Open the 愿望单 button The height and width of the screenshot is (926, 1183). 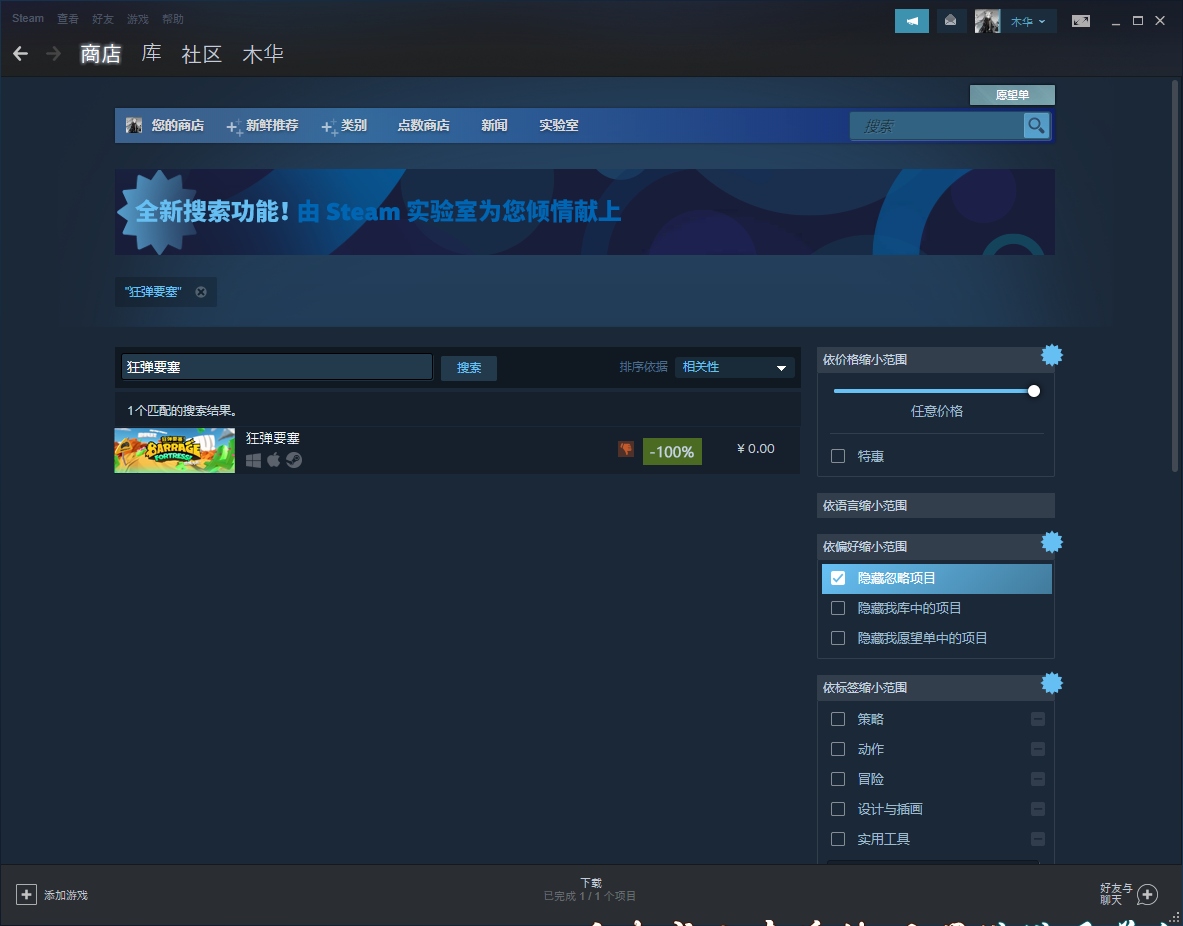click(1012, 95)
